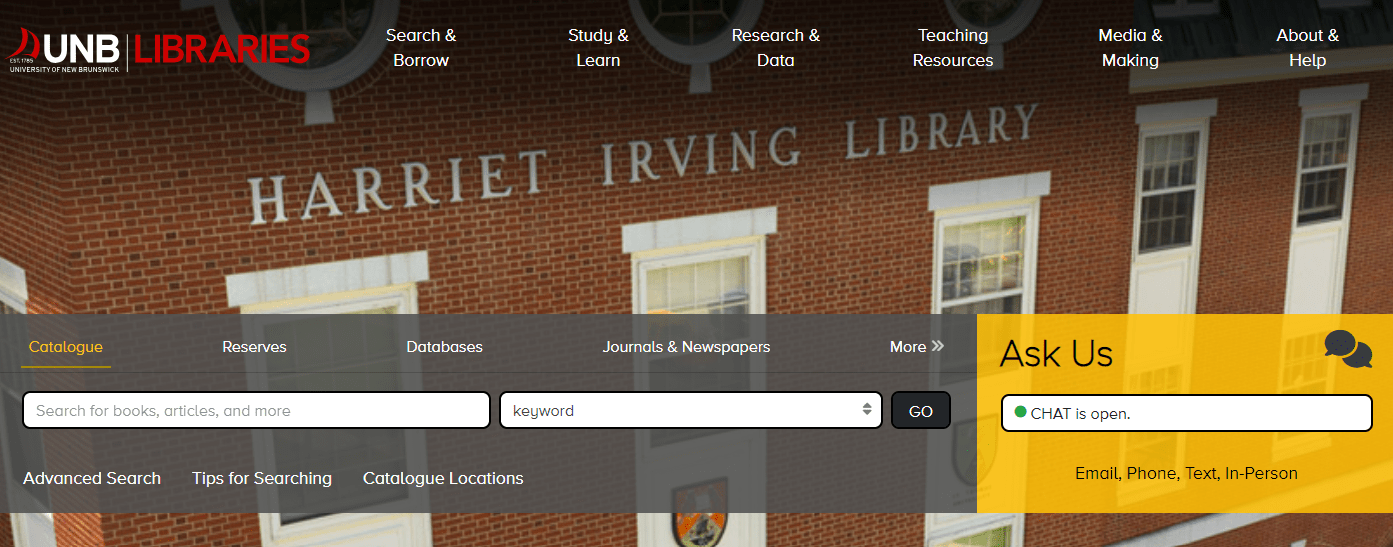Image resolution: width=1393 pixels, height=547 pixels.
Task: Open the Search & Borrow menu
Action: [421, 48]
